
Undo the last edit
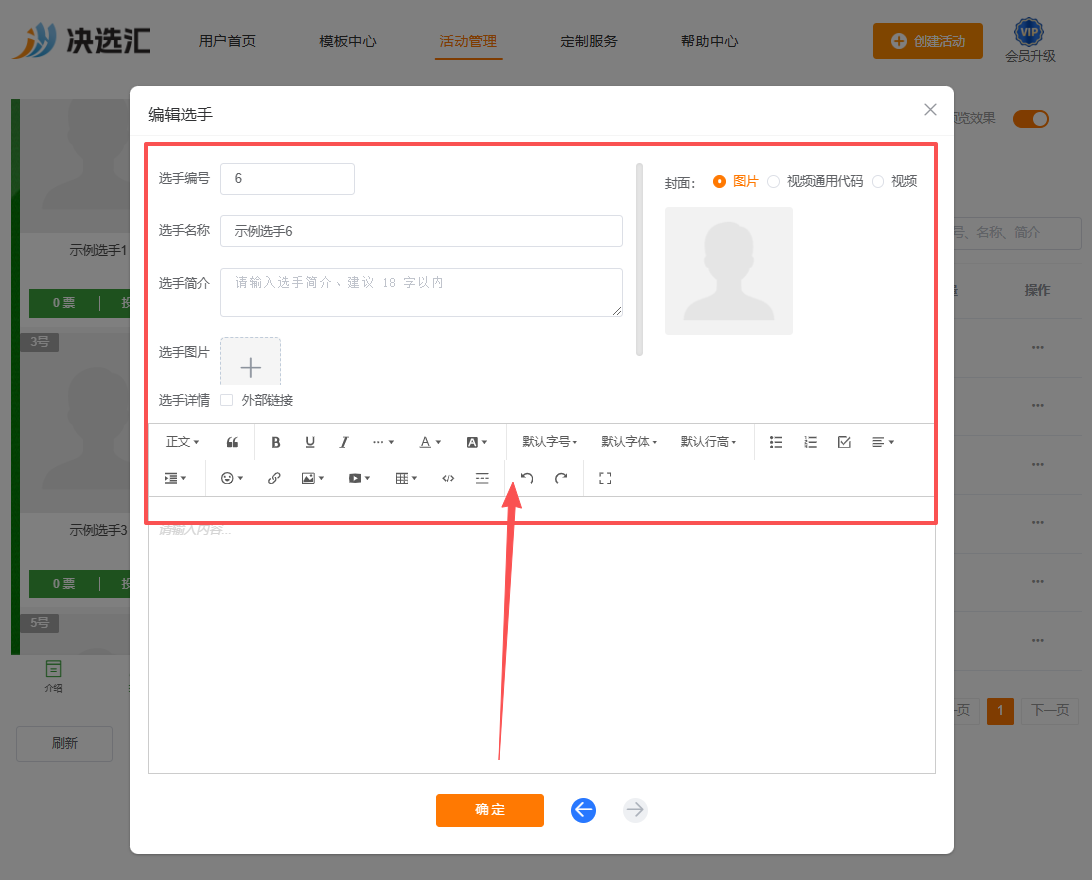(x=527, y=478)
